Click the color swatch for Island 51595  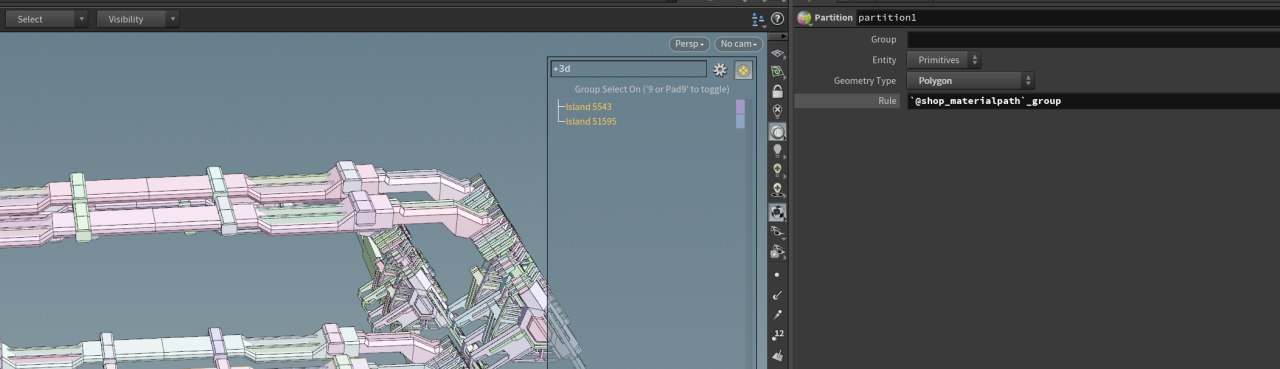[740, 121]
